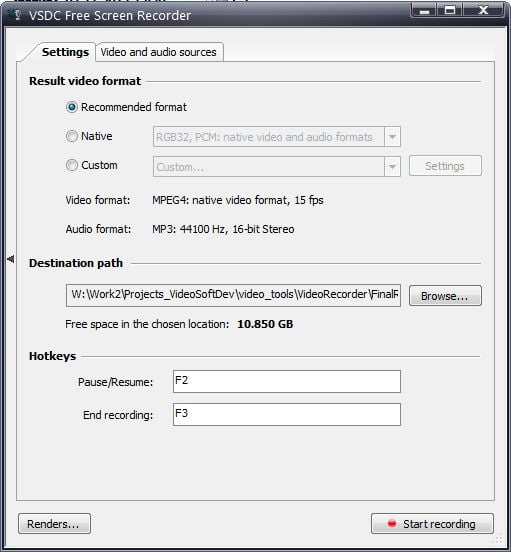Expand the Custom... format dropdown arrow
This screenshot has height=552, width=511.
click(392, 167)
